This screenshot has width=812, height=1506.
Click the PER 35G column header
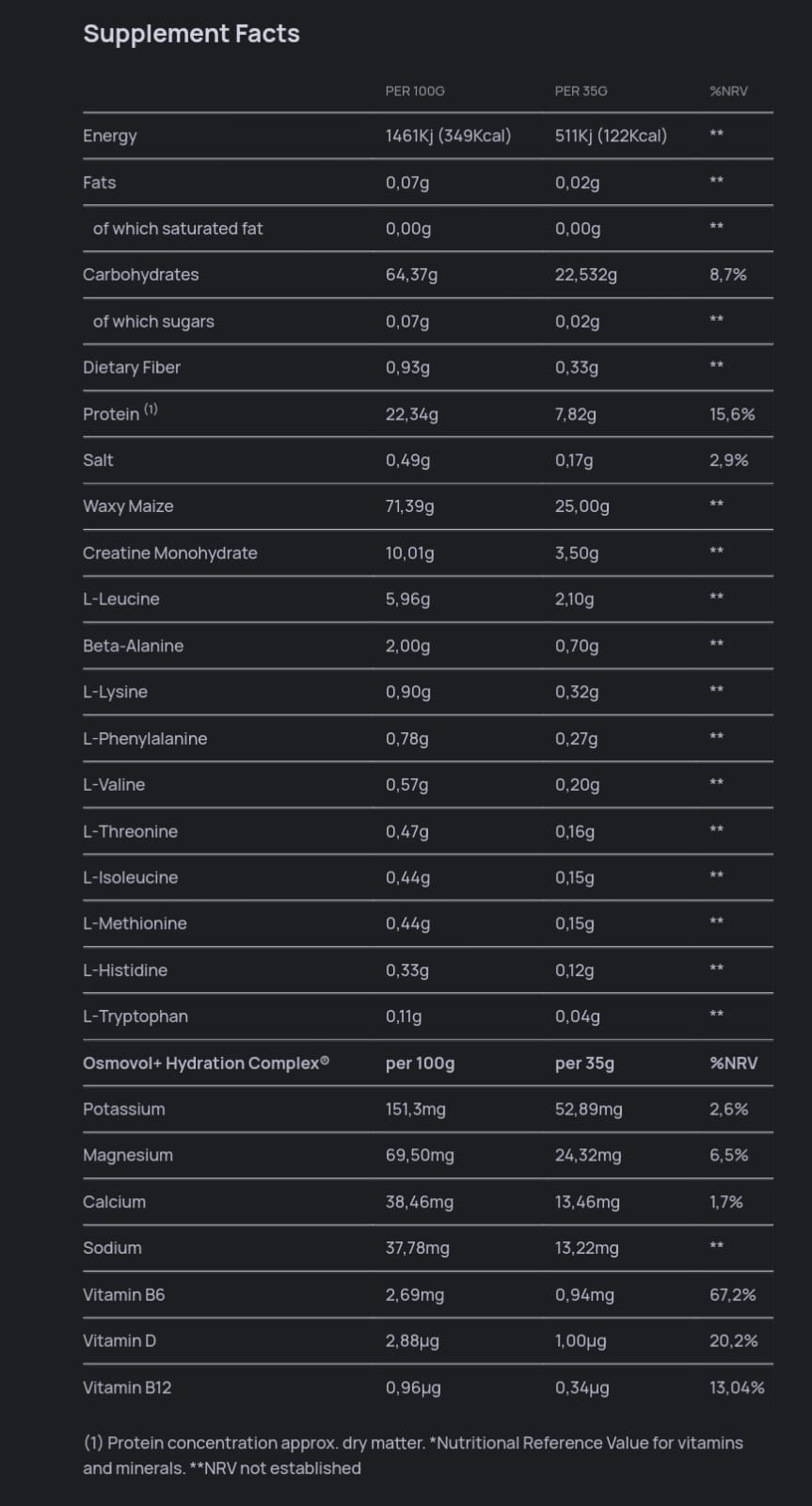pyautogui.click(x=581, y=91)
